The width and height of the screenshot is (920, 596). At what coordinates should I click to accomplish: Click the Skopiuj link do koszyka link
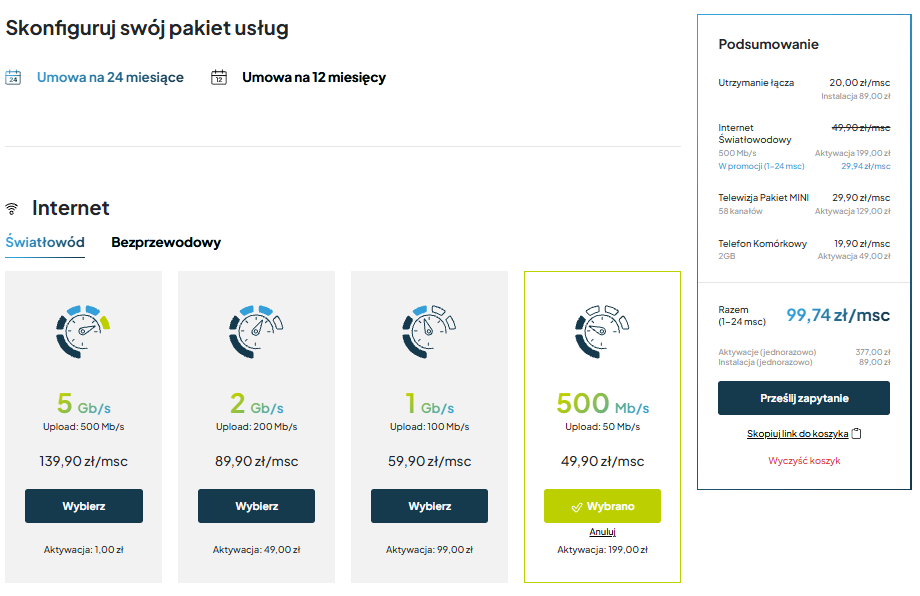pyautogui.click(x=797, y=434)
